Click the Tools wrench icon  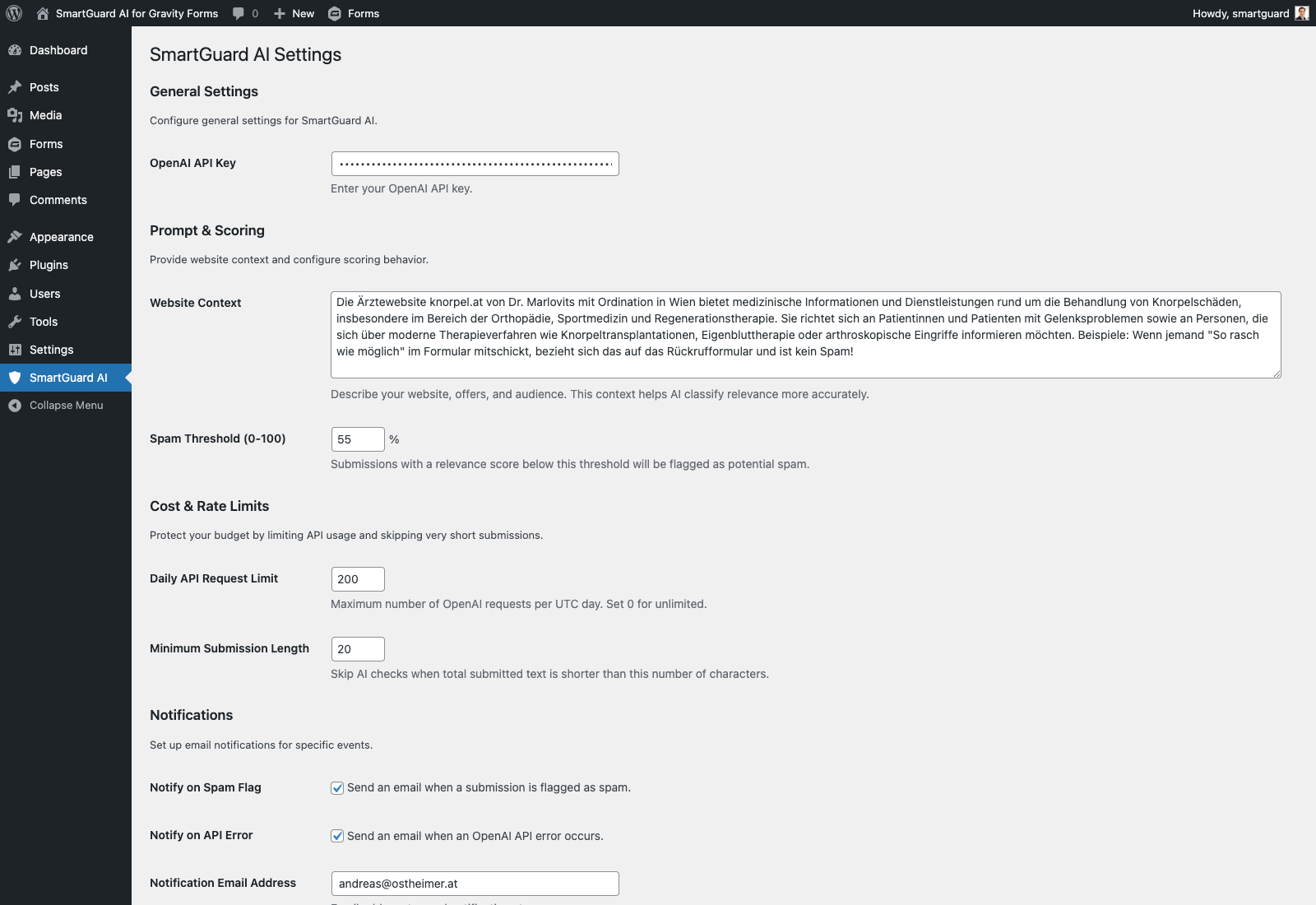pos(15,322)
